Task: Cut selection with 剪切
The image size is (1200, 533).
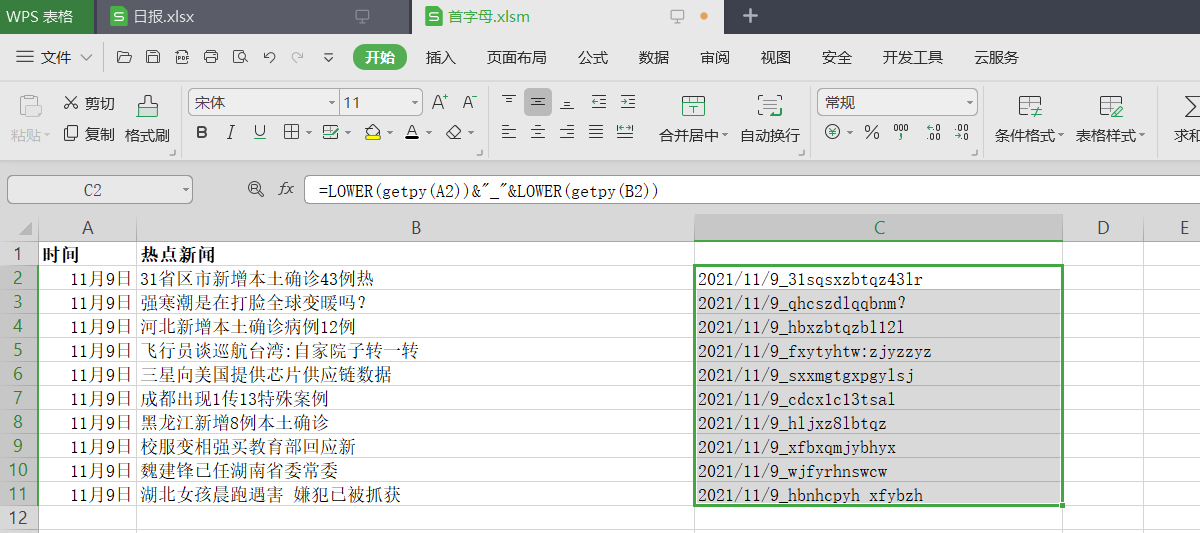Action: pos(89,103)
